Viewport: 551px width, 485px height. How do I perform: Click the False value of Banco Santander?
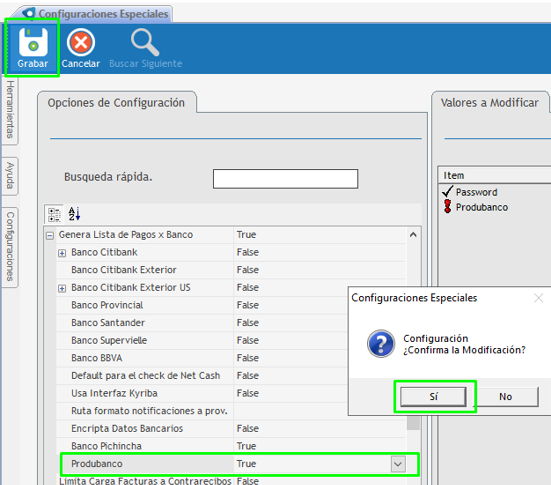[x=248, y=323]
